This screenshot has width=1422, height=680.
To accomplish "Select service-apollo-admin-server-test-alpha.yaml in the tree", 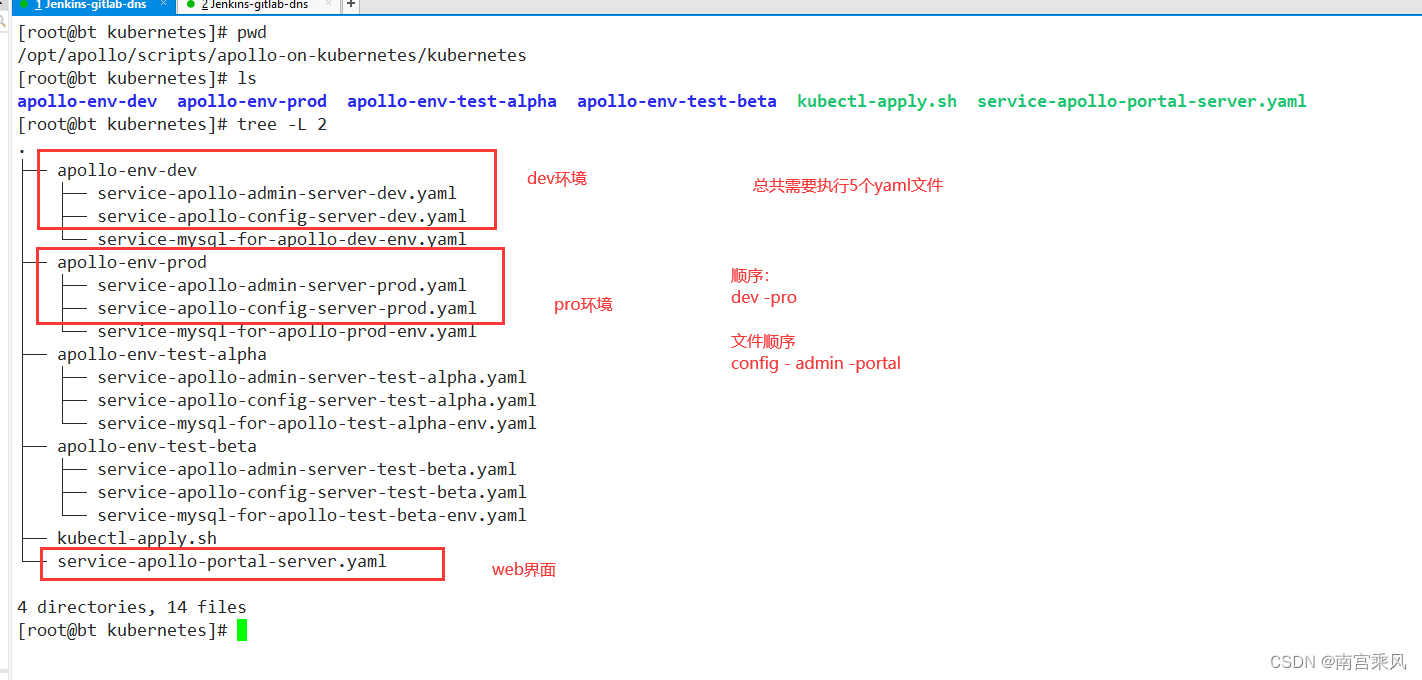I will click(312, 377).
